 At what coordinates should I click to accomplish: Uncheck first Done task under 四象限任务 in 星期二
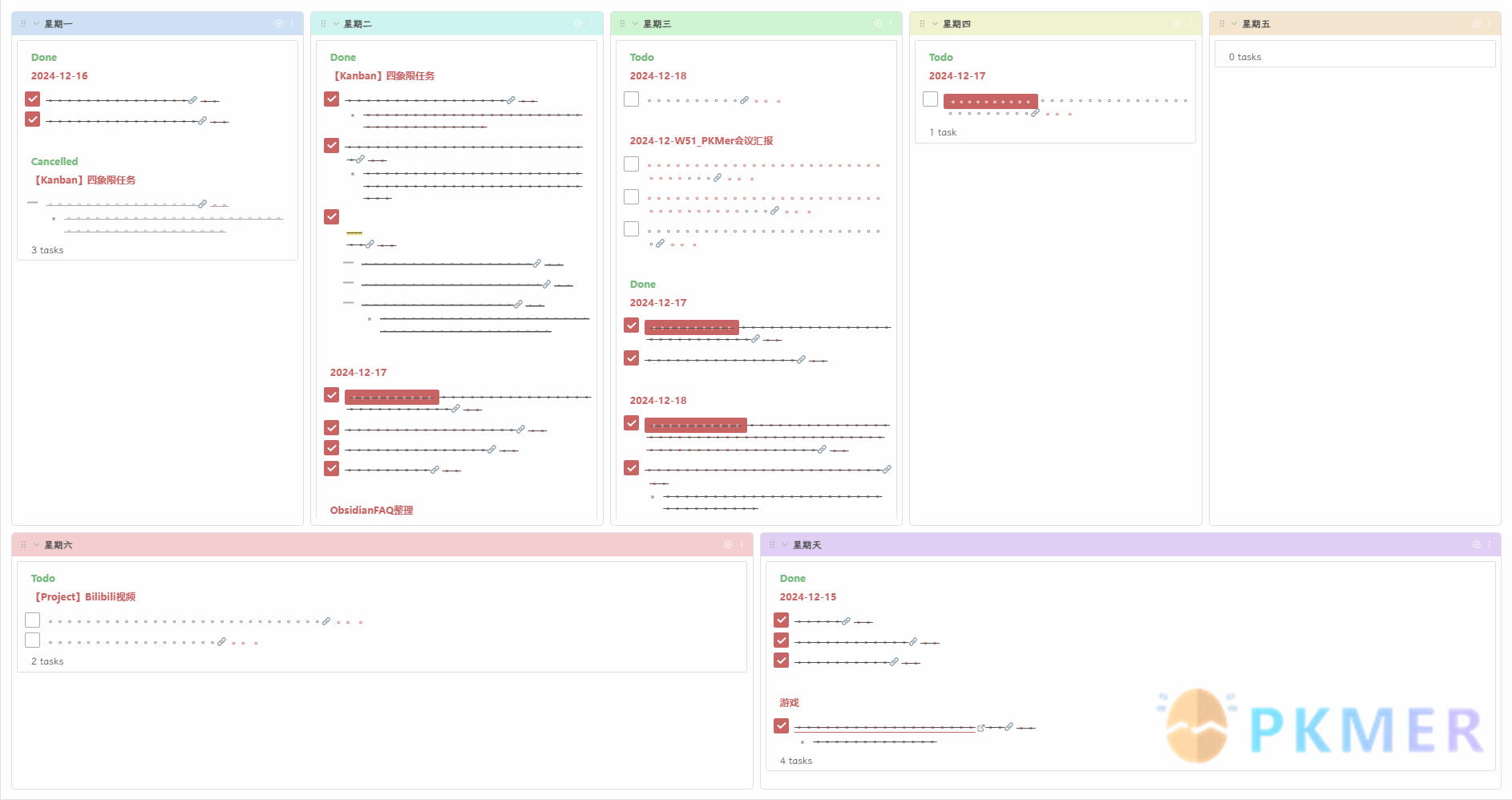[331, 99]
